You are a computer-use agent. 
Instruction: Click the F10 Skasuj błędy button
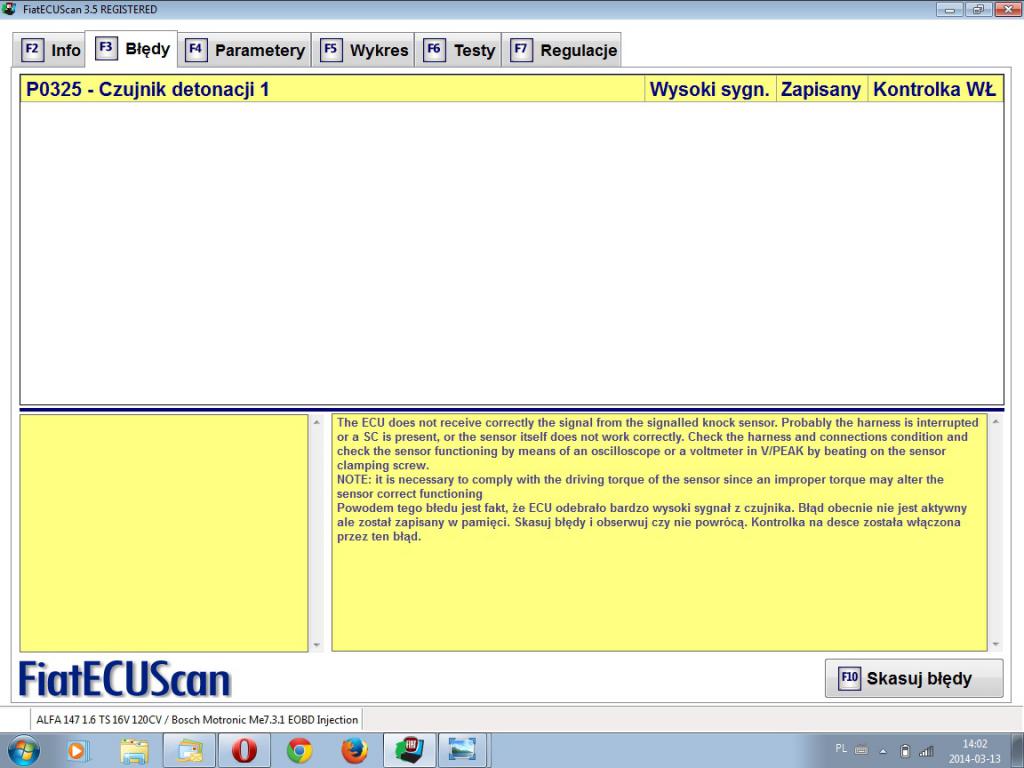(x=914, y=678)
